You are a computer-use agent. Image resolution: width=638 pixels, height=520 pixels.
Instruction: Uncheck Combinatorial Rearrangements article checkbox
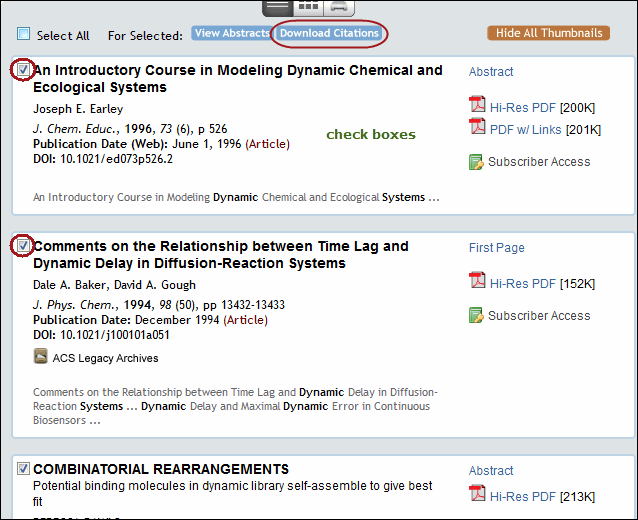pos(23,468)
